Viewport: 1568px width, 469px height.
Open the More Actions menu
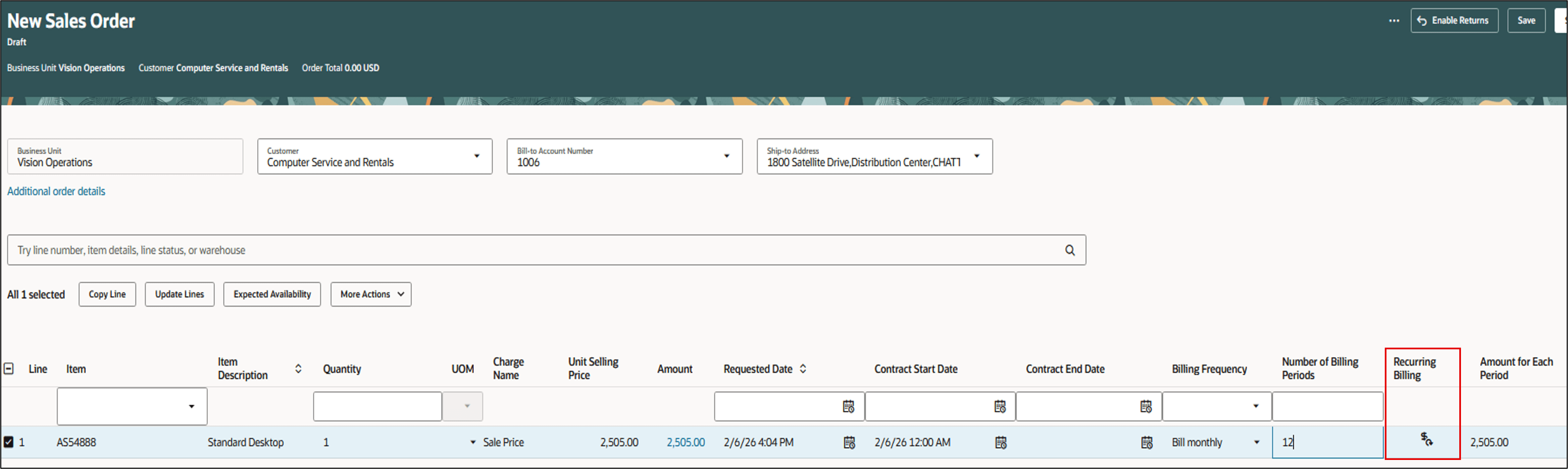click(x=371, y=294)
